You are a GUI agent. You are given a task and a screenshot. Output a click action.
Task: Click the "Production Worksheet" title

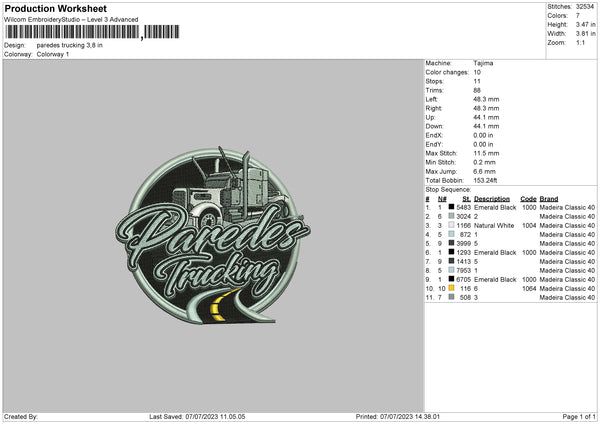55,8
